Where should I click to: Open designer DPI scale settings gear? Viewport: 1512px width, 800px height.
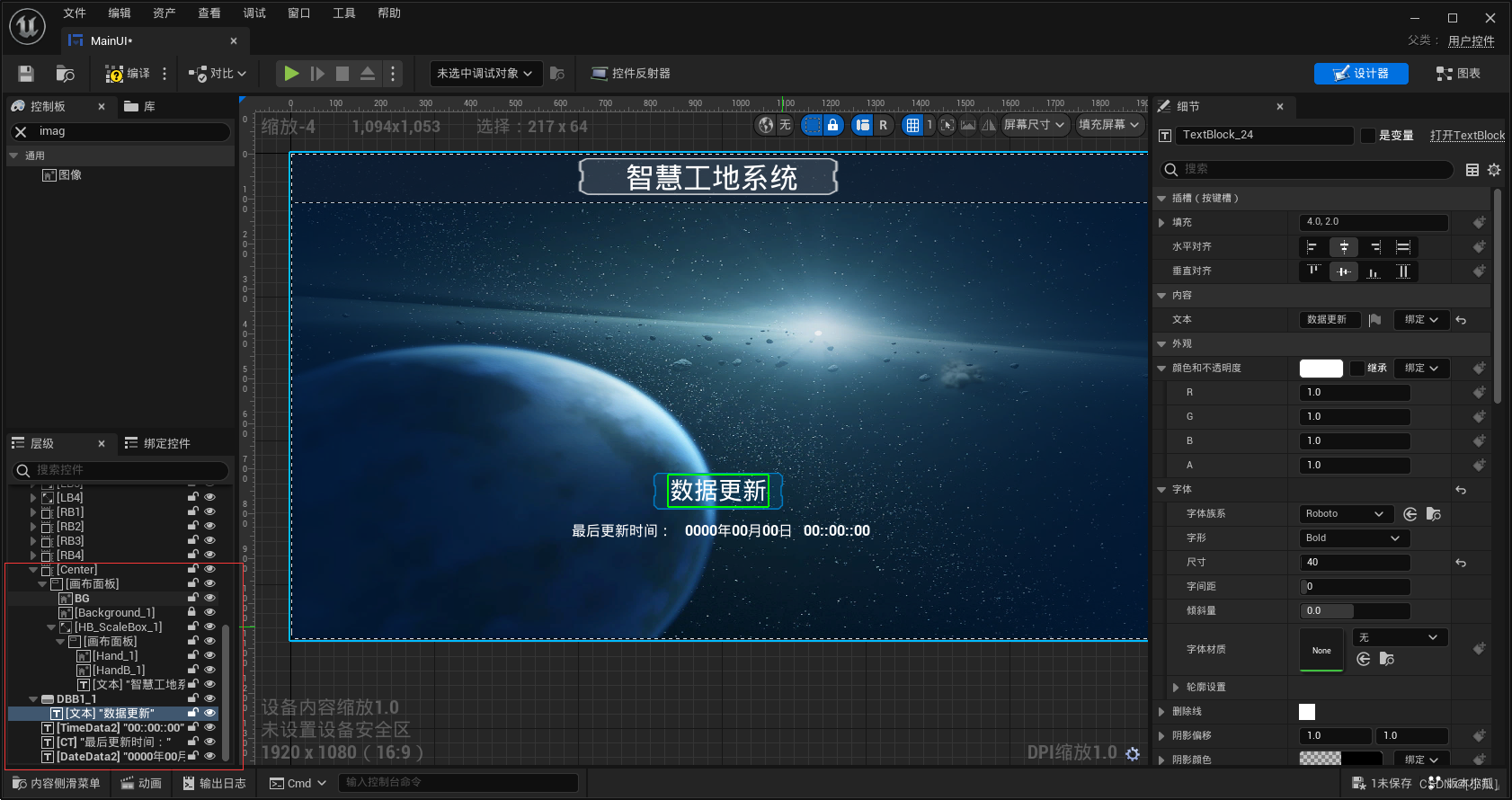[1133, 754]
